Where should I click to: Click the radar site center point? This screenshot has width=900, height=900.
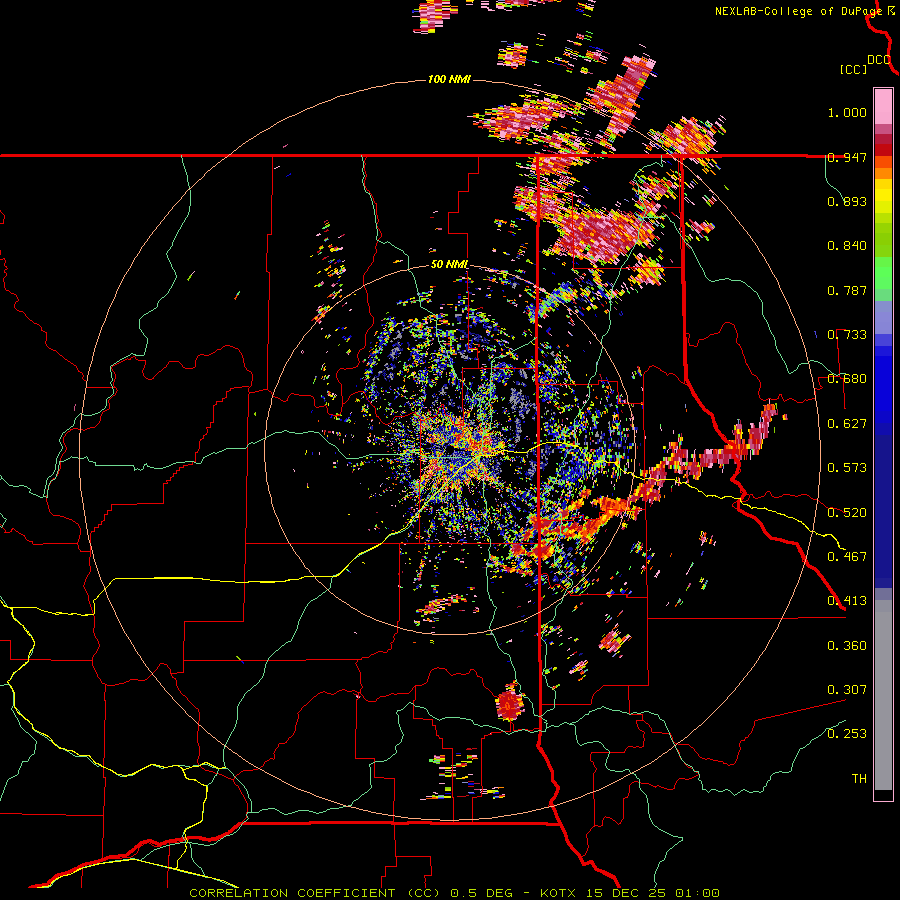[x=452, y=448]
